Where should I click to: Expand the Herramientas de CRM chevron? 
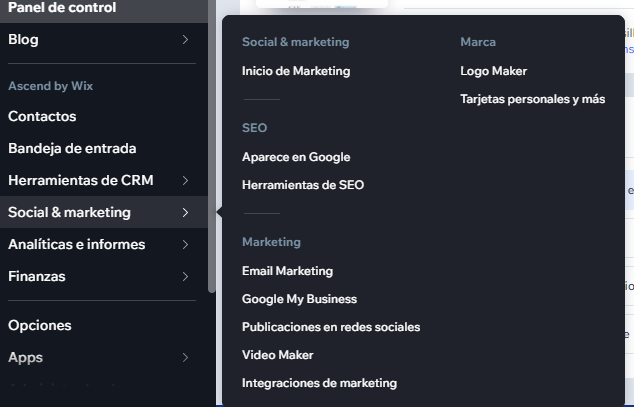(x=186, y=180)
